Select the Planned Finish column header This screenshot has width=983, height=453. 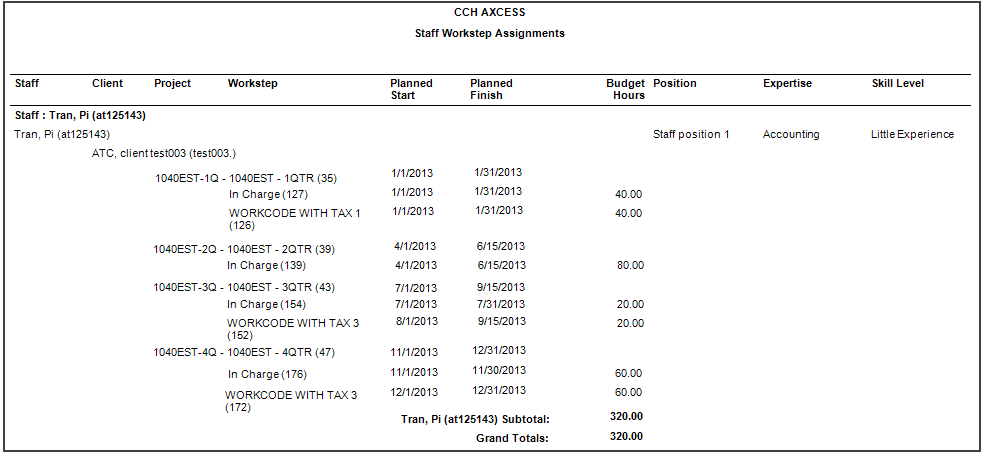pyautogui.click(x=491, y=89)
